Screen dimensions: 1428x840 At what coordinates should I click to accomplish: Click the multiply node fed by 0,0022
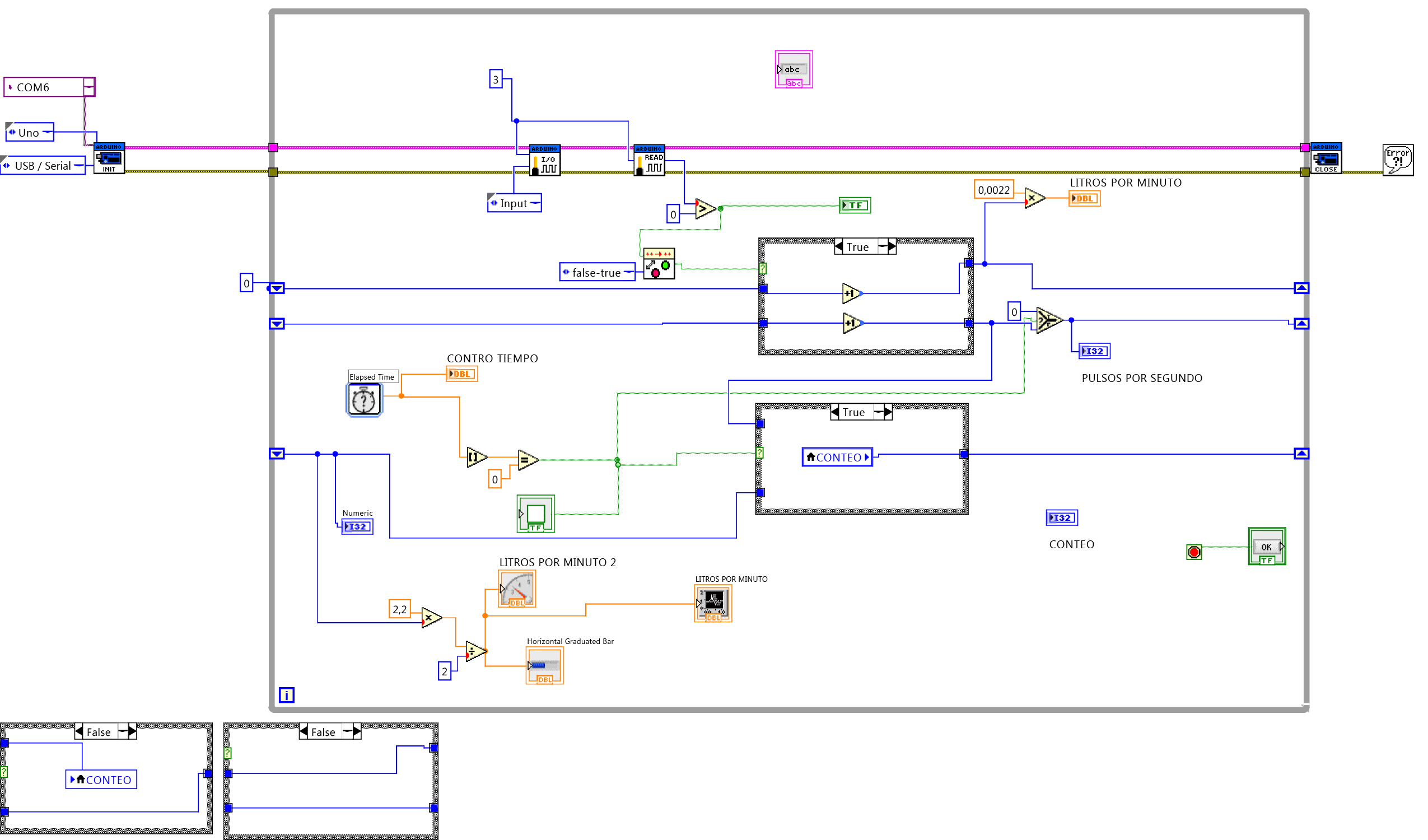point(1035,198)
